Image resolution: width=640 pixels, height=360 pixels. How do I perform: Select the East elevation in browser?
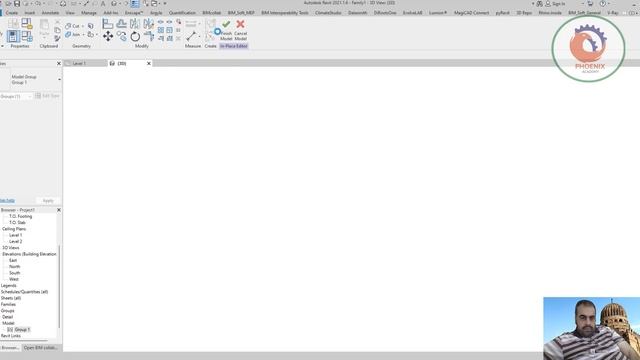(x=13, y=260)
